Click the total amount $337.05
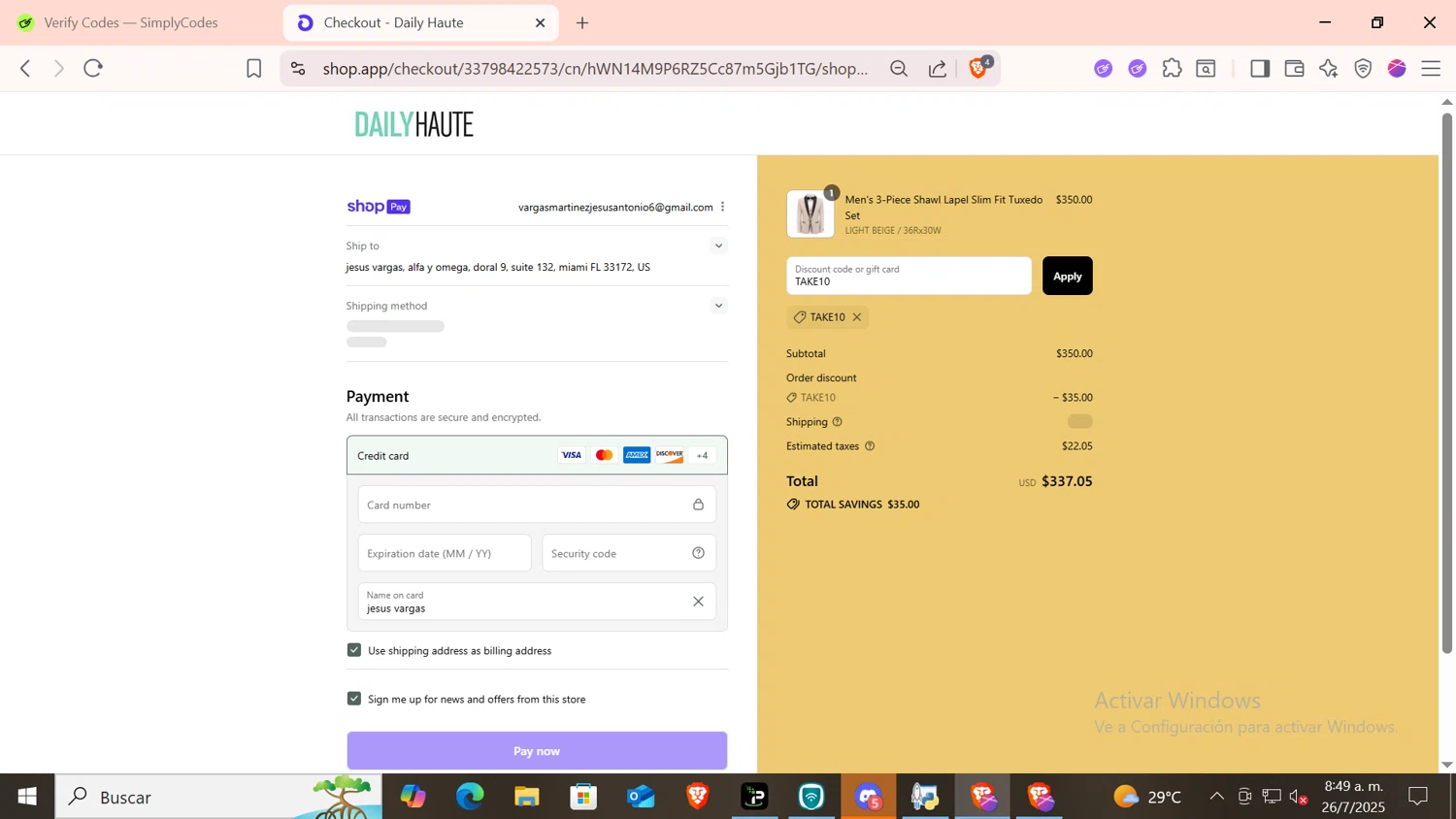Screen dimensions: 1456x819 coord(1067,481)
